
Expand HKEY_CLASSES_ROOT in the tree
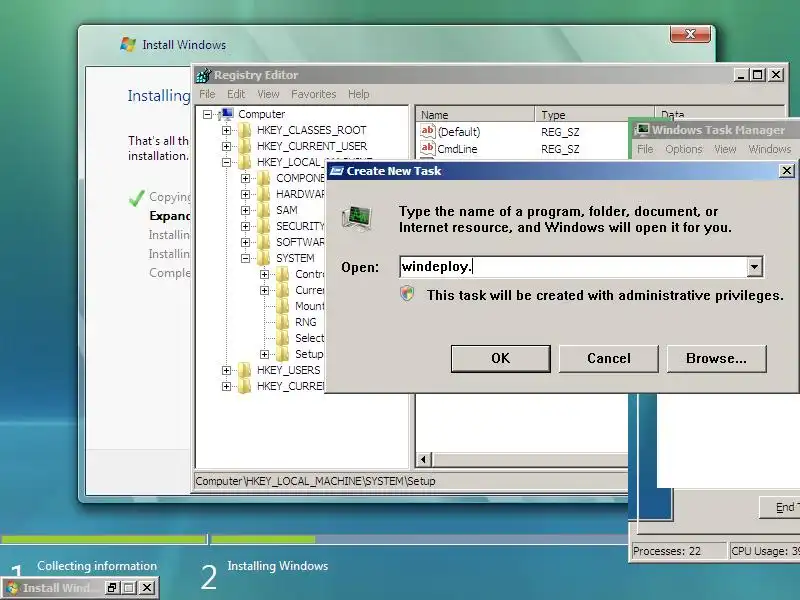227,130
